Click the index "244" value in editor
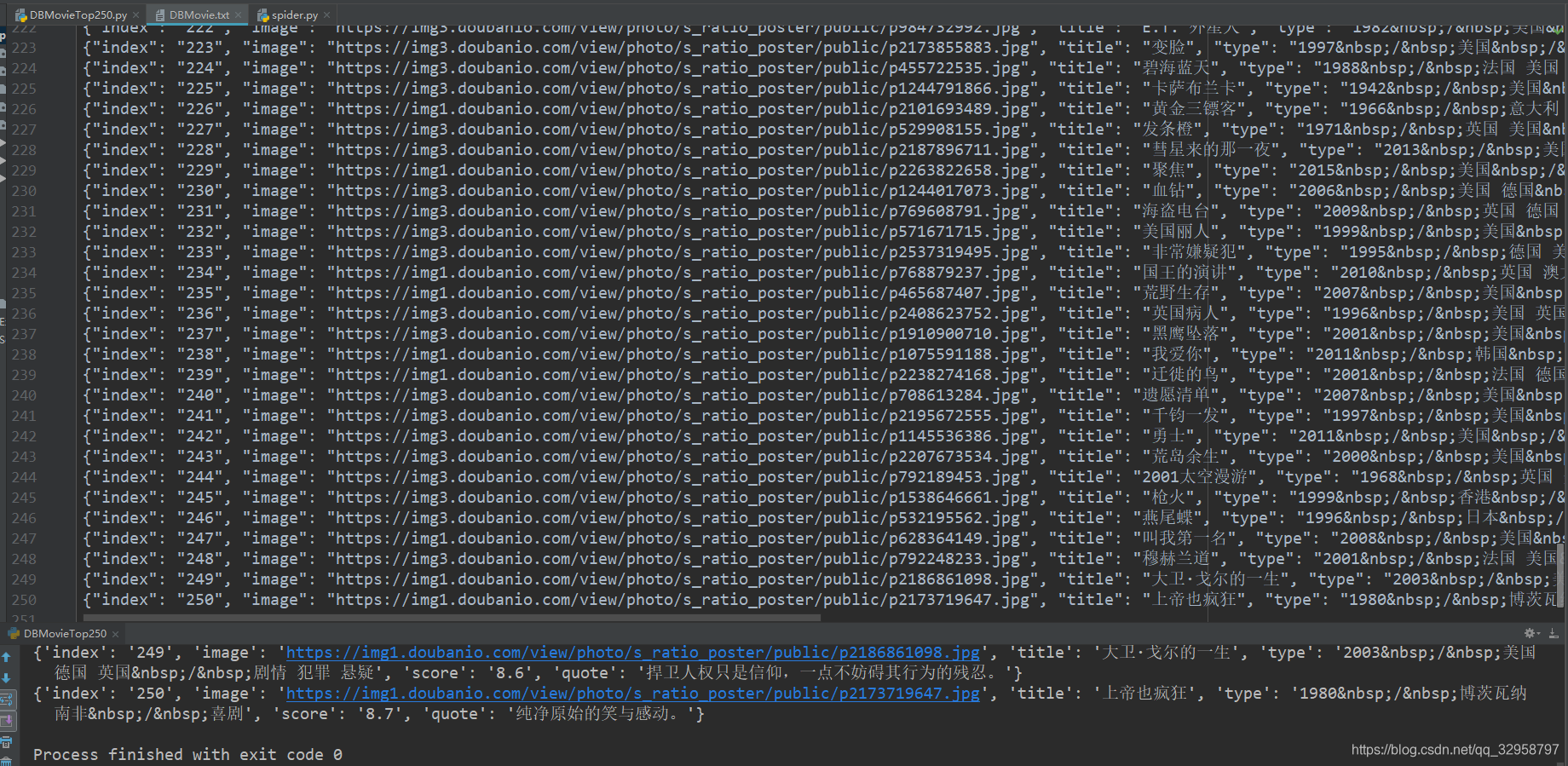 [200, 477]
